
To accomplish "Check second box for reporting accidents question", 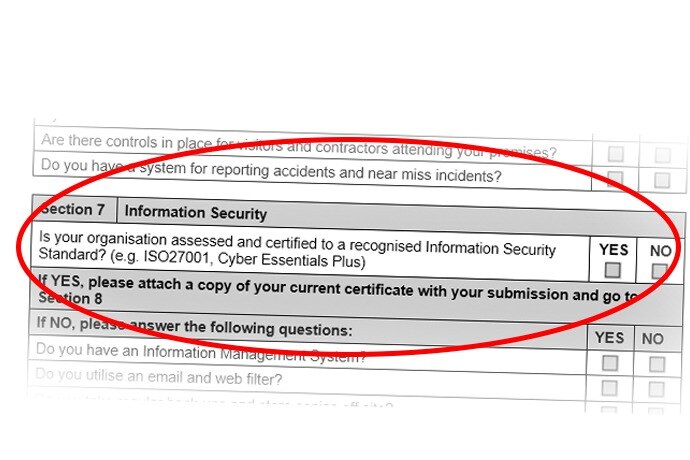I will 661,180.
